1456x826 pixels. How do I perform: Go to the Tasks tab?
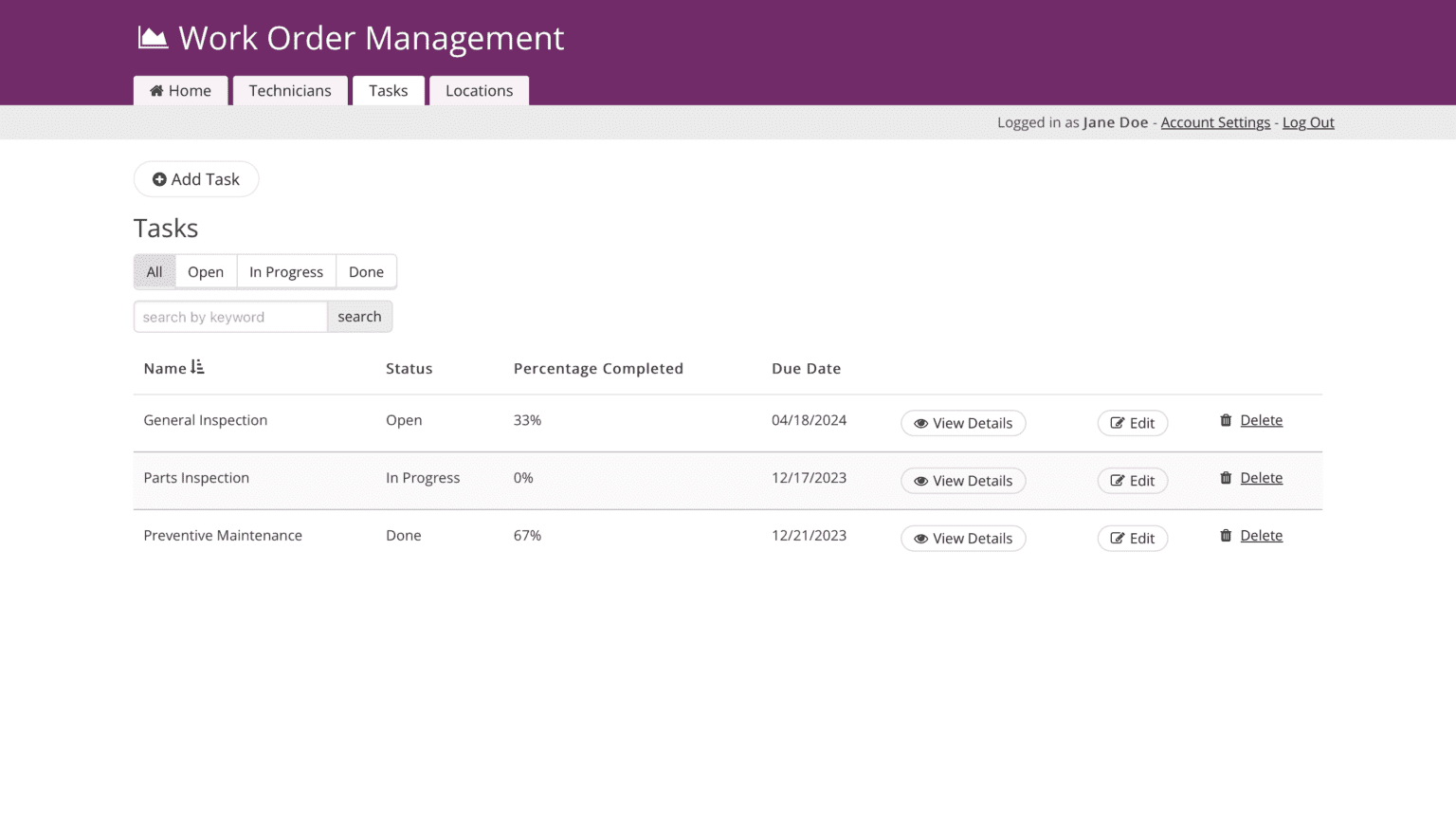tap(389, 91)
